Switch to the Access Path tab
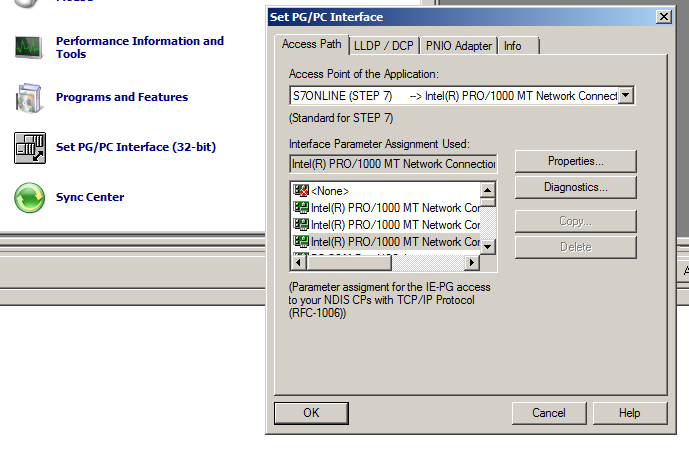 pos(312,44)
